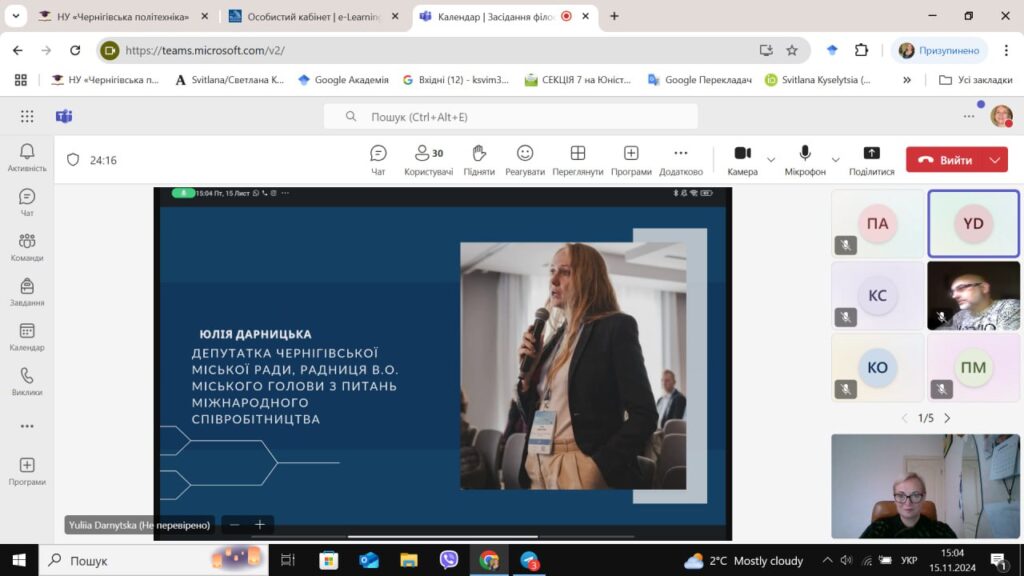This screenshot has width=1024, height=576.
Task: Toggle the camera on or off
Action: (x=742, y=159)
